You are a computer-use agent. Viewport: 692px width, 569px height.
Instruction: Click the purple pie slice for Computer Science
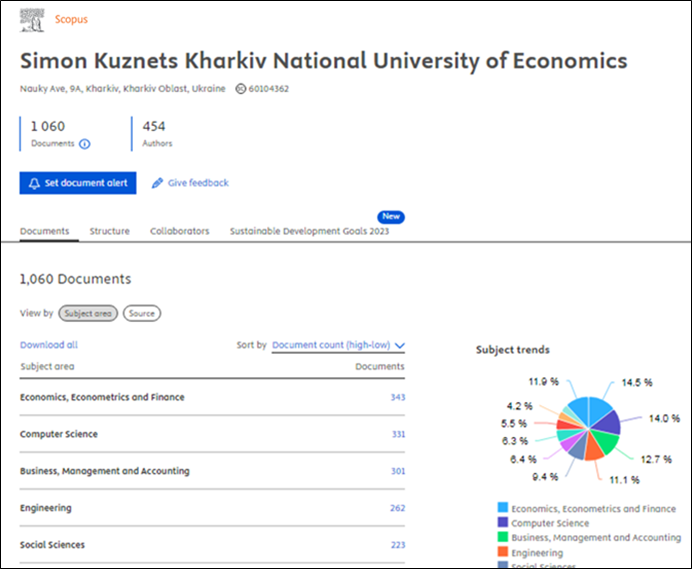(609, 422)
